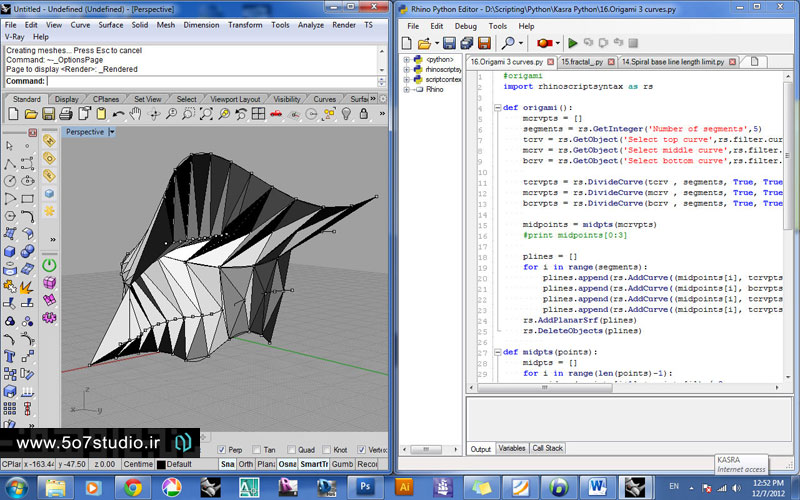
Task: Enable the Quad osnap checkbox
Action: pos(290,450)
